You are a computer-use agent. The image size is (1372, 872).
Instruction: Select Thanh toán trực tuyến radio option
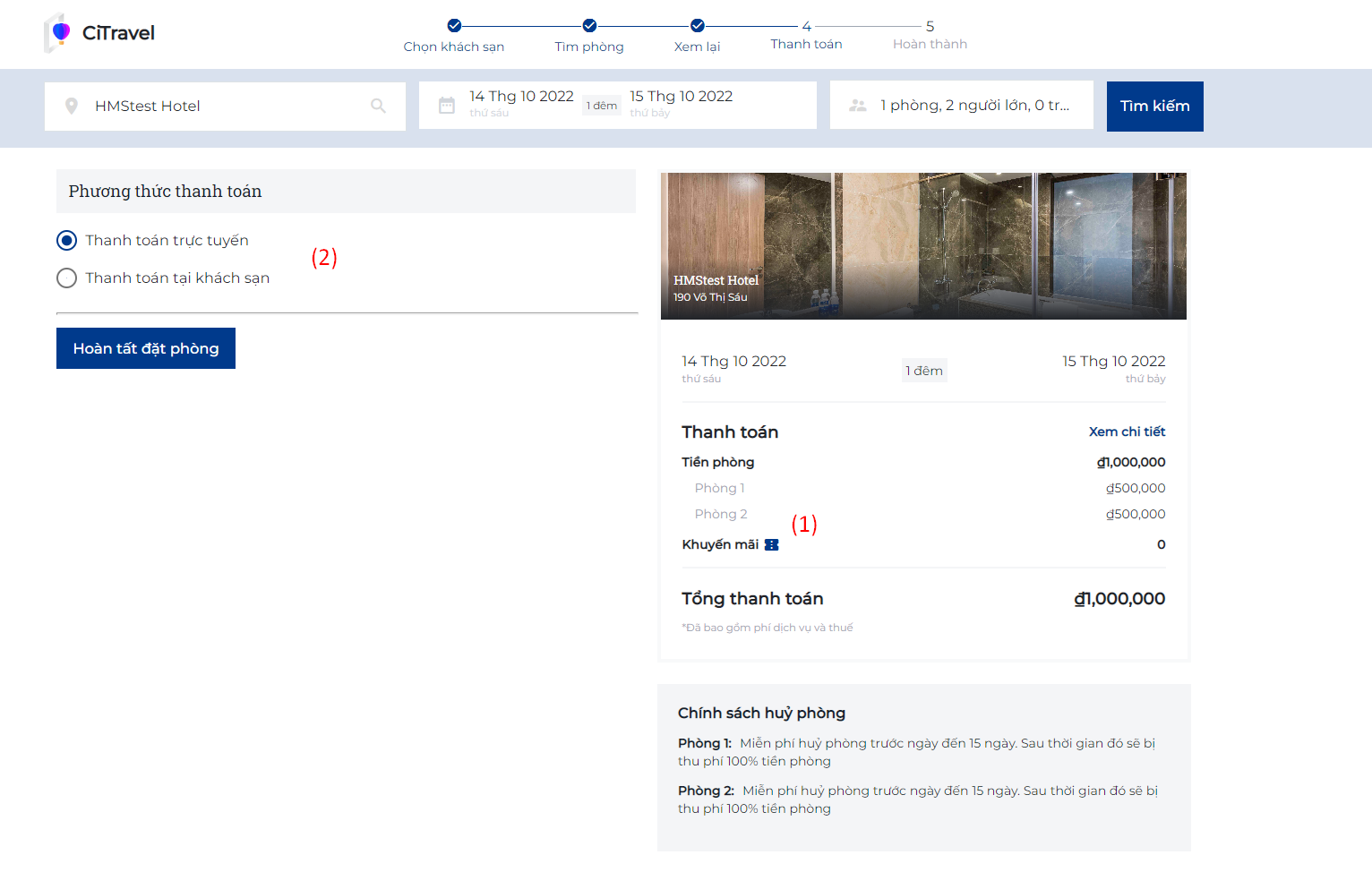pyautogui.click(x=67, y=240)
